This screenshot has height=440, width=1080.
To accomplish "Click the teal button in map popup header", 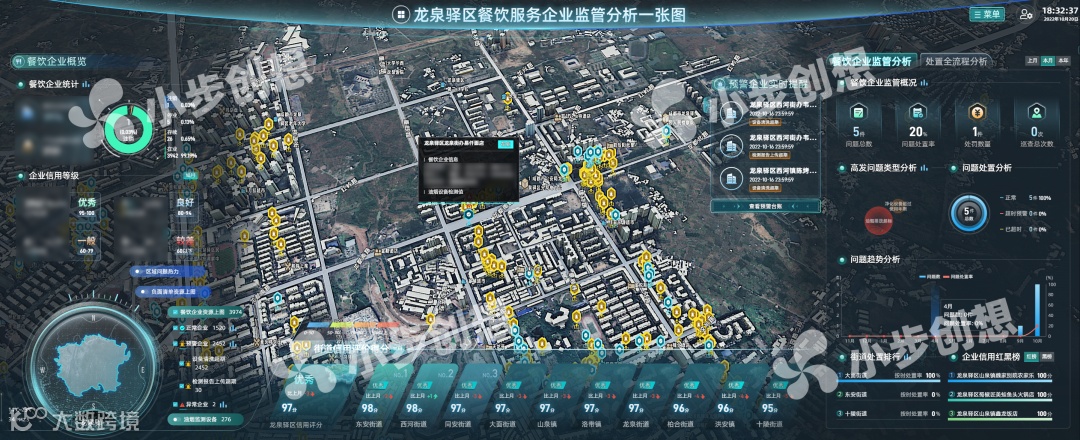I will [x=505, y=144].
